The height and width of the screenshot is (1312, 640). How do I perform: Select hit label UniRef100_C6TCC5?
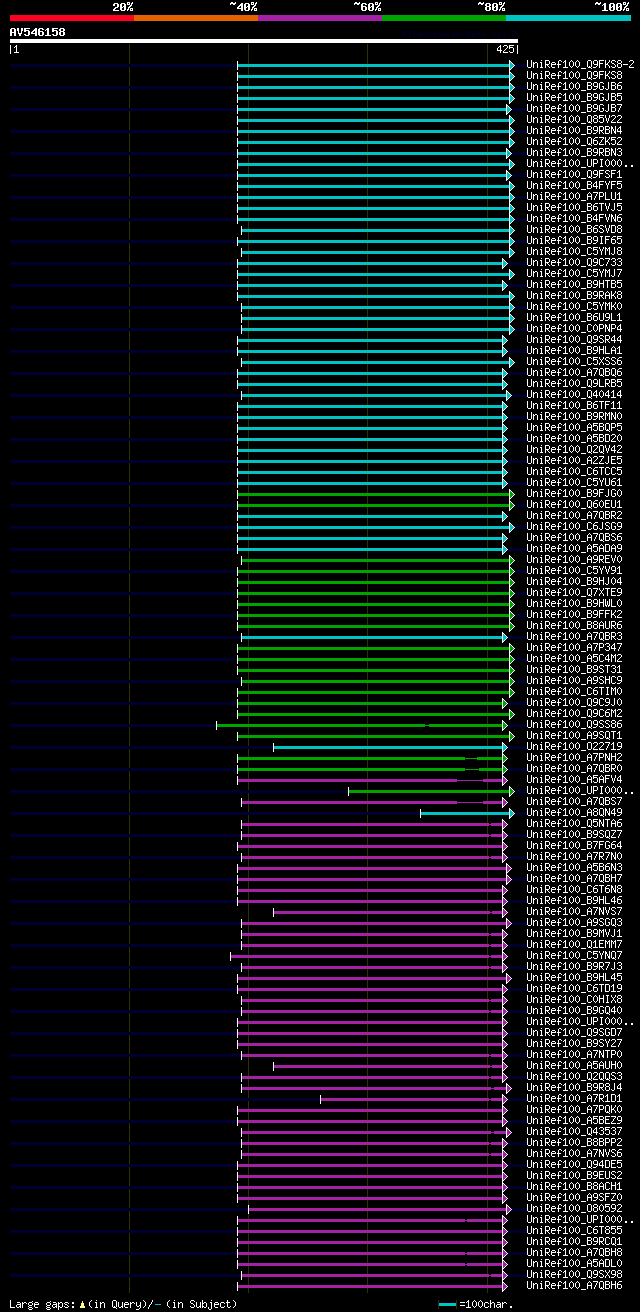click(575, 471)
